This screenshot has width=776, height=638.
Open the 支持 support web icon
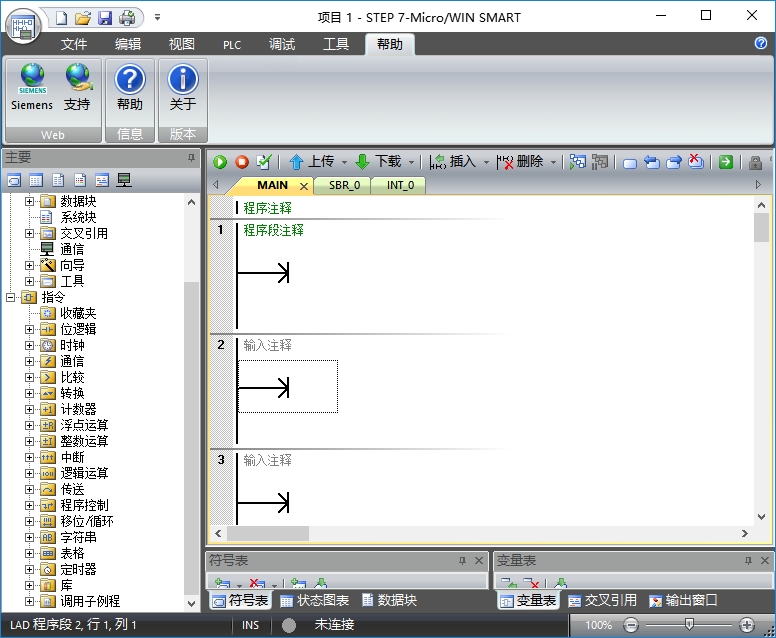77,87
